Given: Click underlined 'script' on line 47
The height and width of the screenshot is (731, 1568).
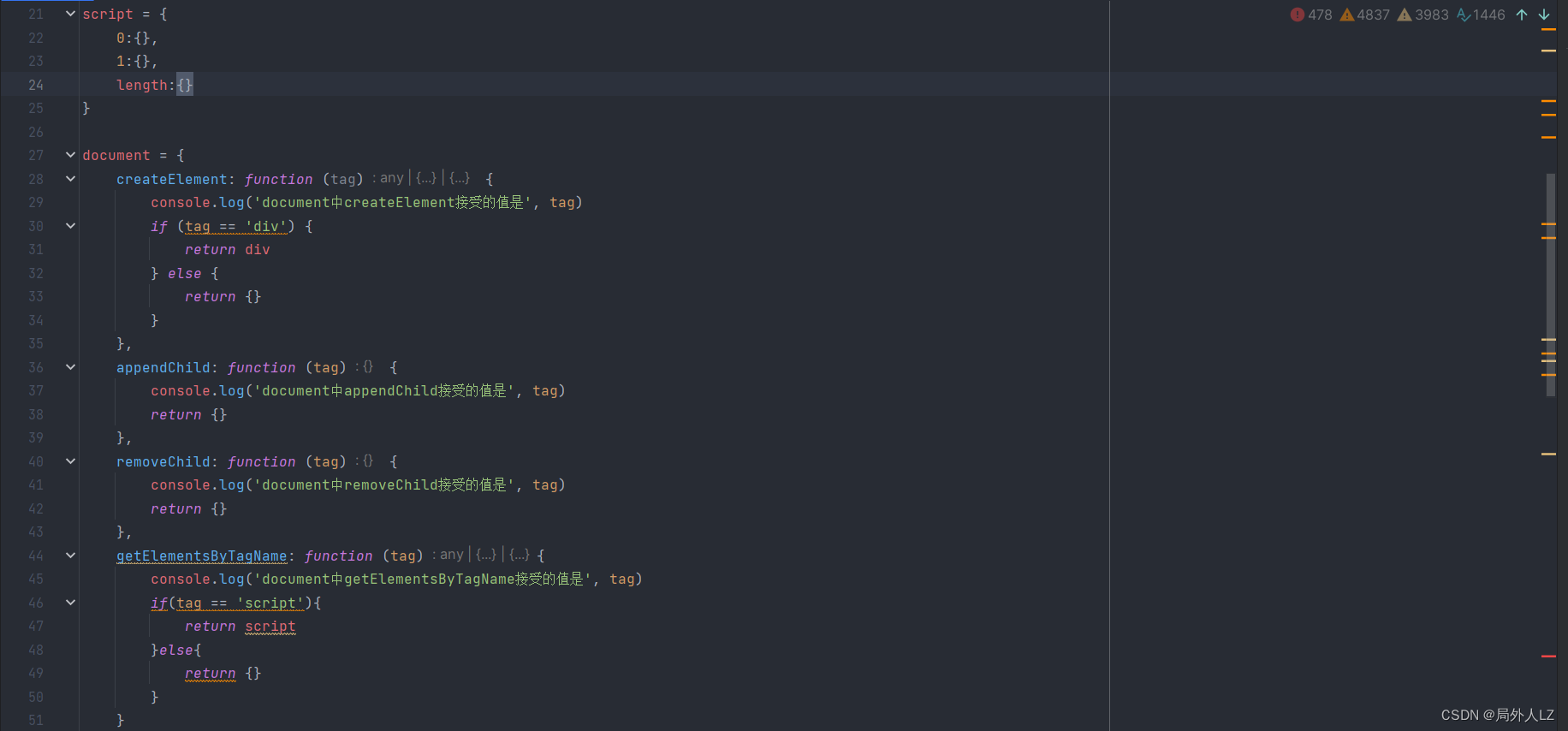Looking at the screenshot, I should pos(270,627).
